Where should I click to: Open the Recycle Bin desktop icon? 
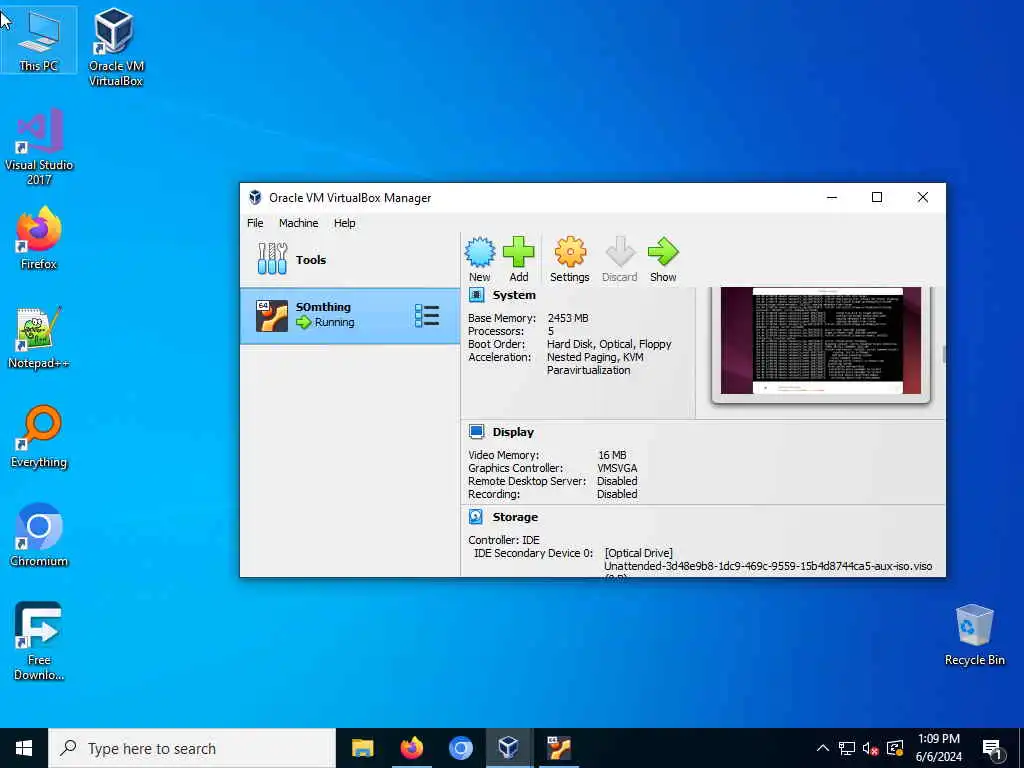(x=974, y=635)
